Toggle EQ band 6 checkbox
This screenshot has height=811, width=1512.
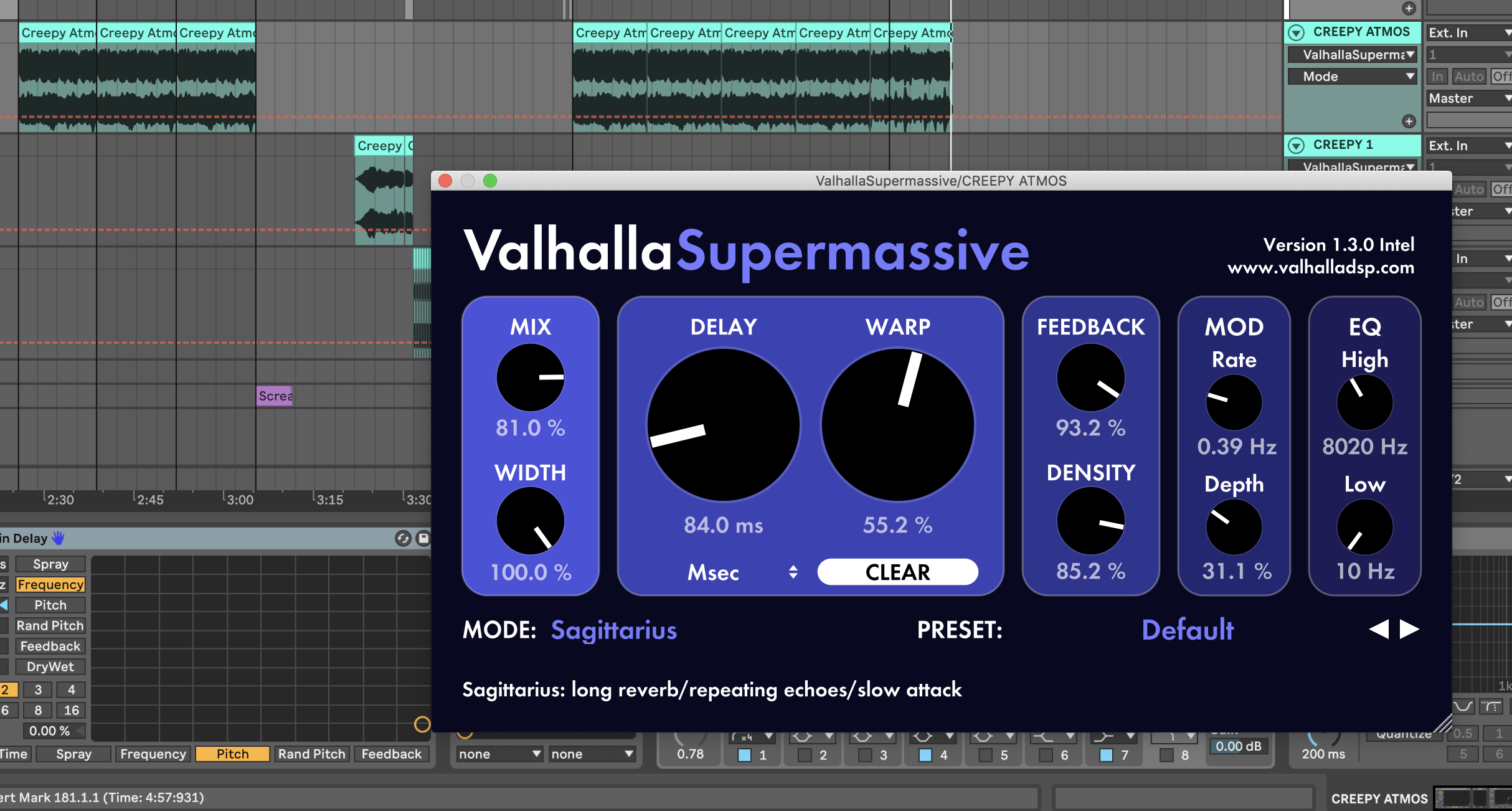[1046, 755]
